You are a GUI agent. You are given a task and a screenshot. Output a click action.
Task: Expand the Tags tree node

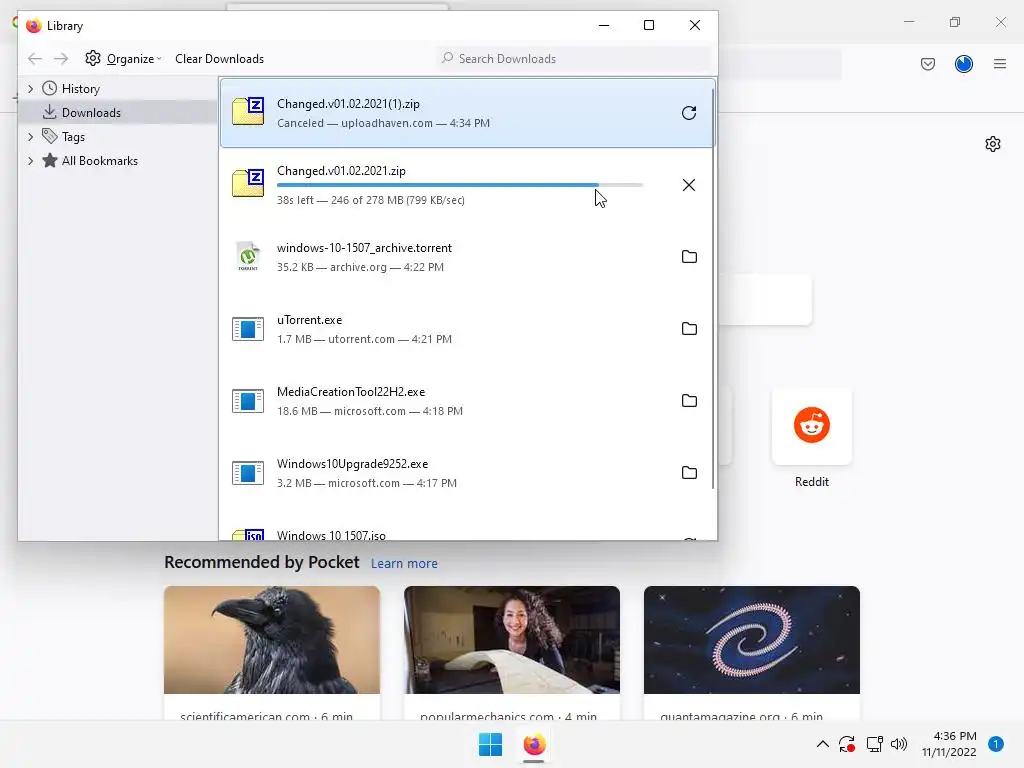(x=30, y=136)
